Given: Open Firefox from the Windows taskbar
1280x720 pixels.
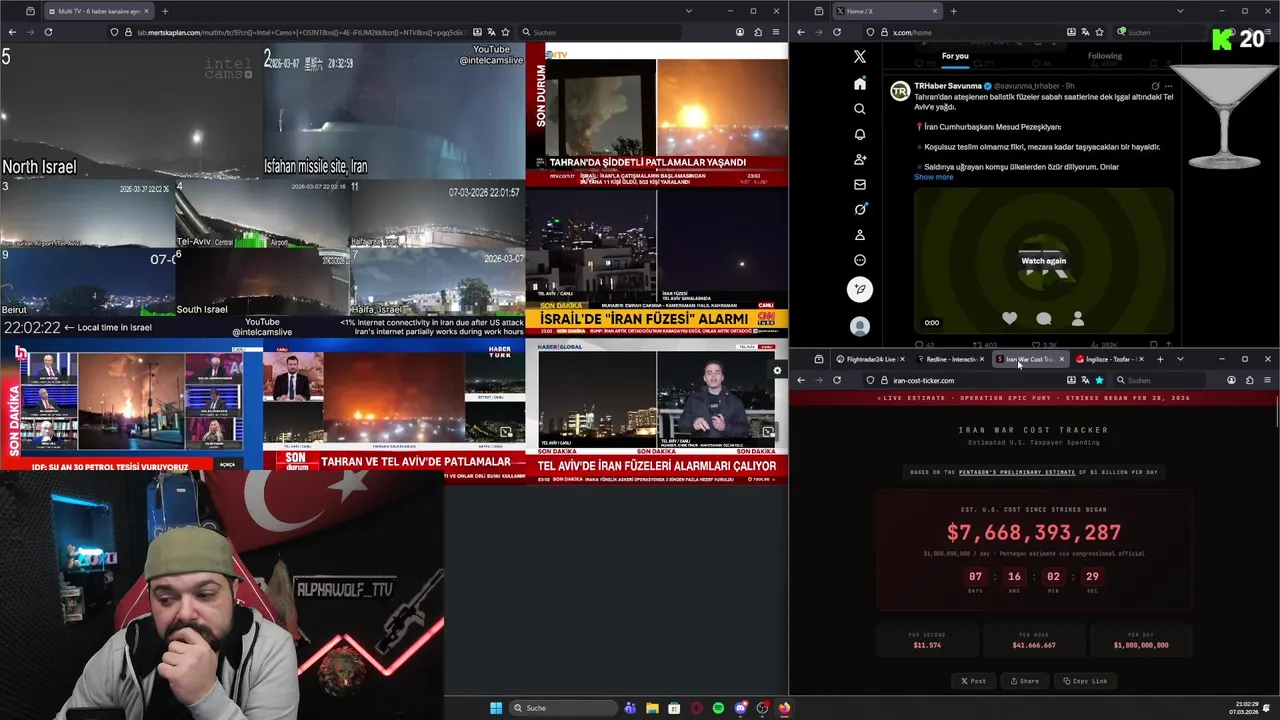Looking at the screenshot, I should pos(784,708).
